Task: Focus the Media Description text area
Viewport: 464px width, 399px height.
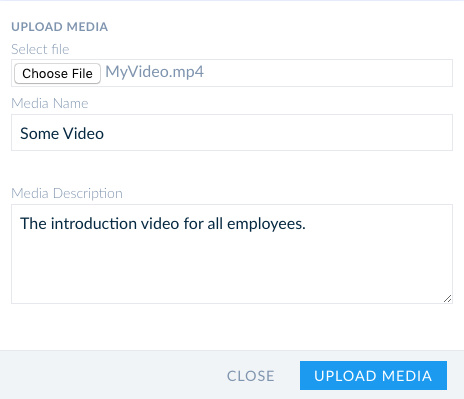Action: click(232, 254)
